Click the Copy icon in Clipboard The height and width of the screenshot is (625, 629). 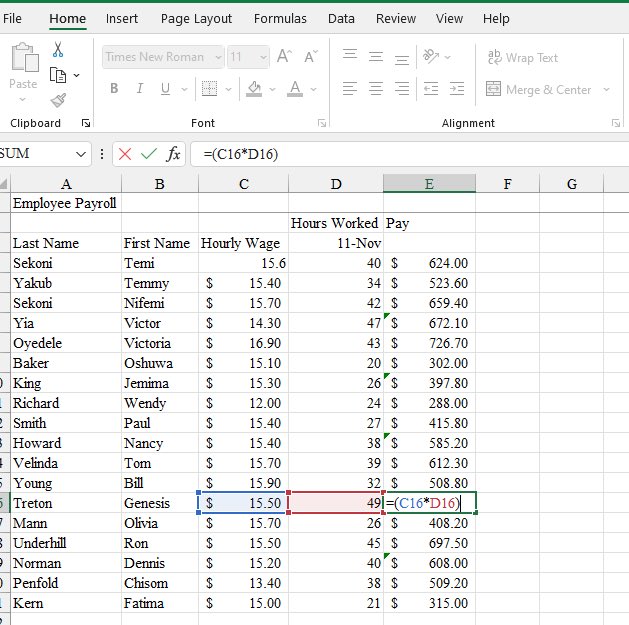coord(58,75)
